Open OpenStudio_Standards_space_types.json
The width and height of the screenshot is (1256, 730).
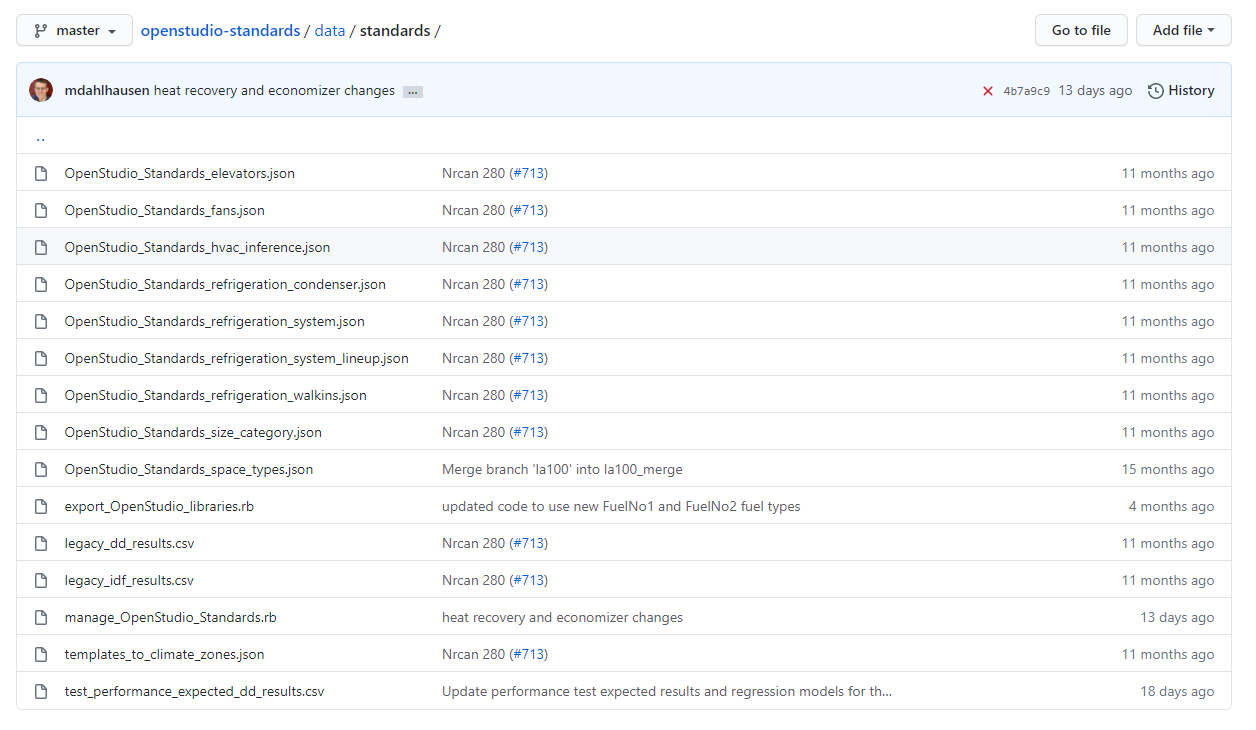pos(189,469)
